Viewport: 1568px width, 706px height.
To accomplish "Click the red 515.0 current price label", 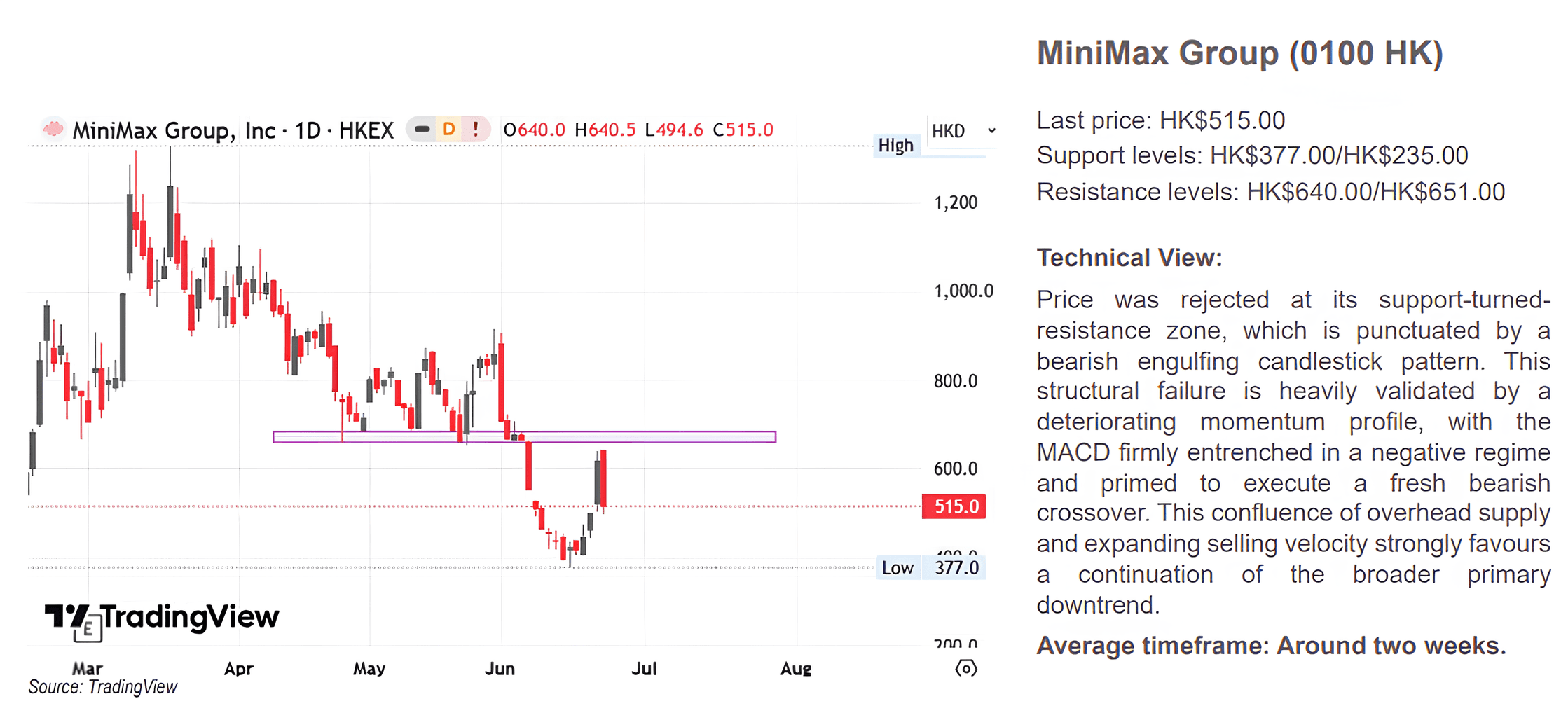I will click(x=954, y=506).
